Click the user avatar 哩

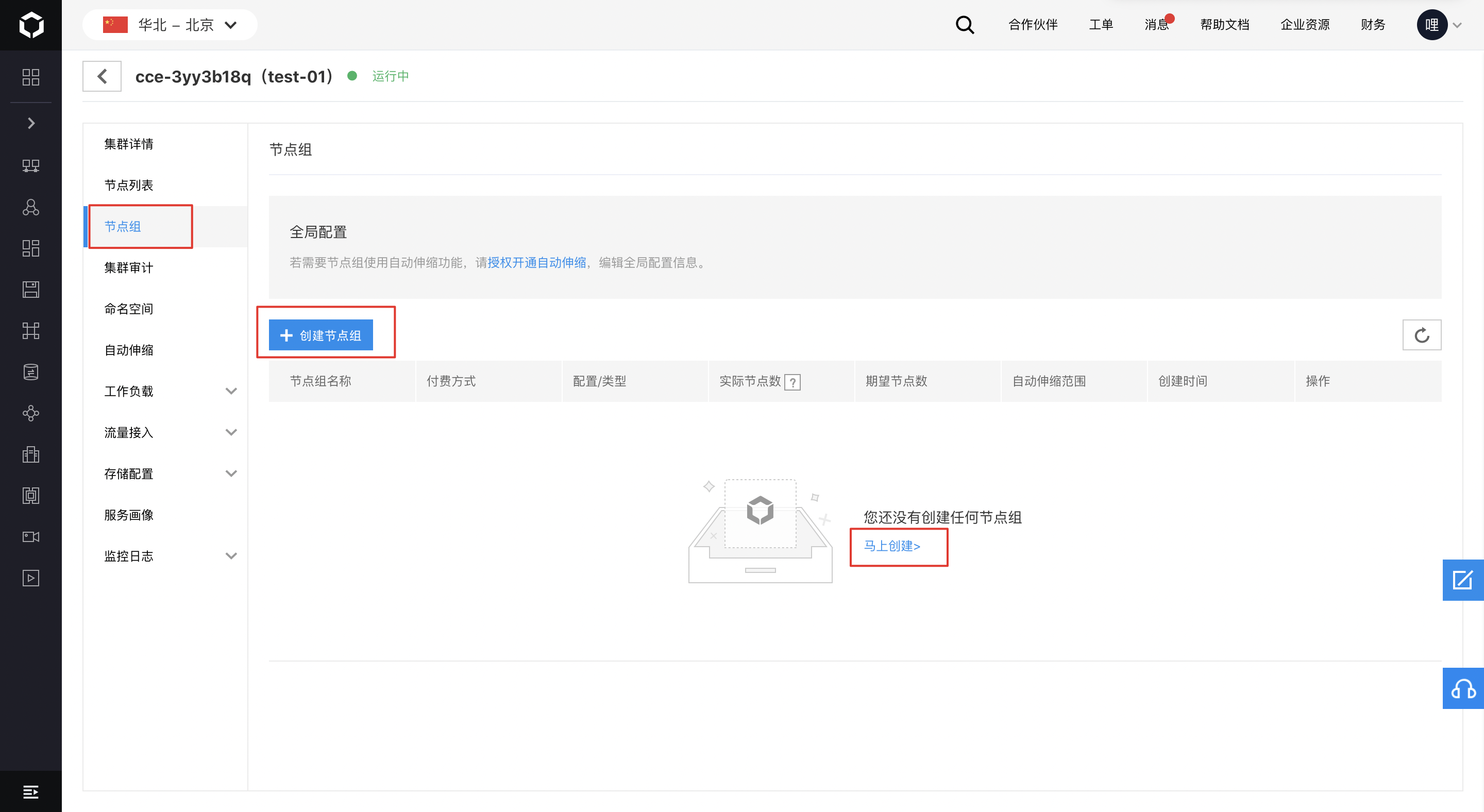[1432, 25]
